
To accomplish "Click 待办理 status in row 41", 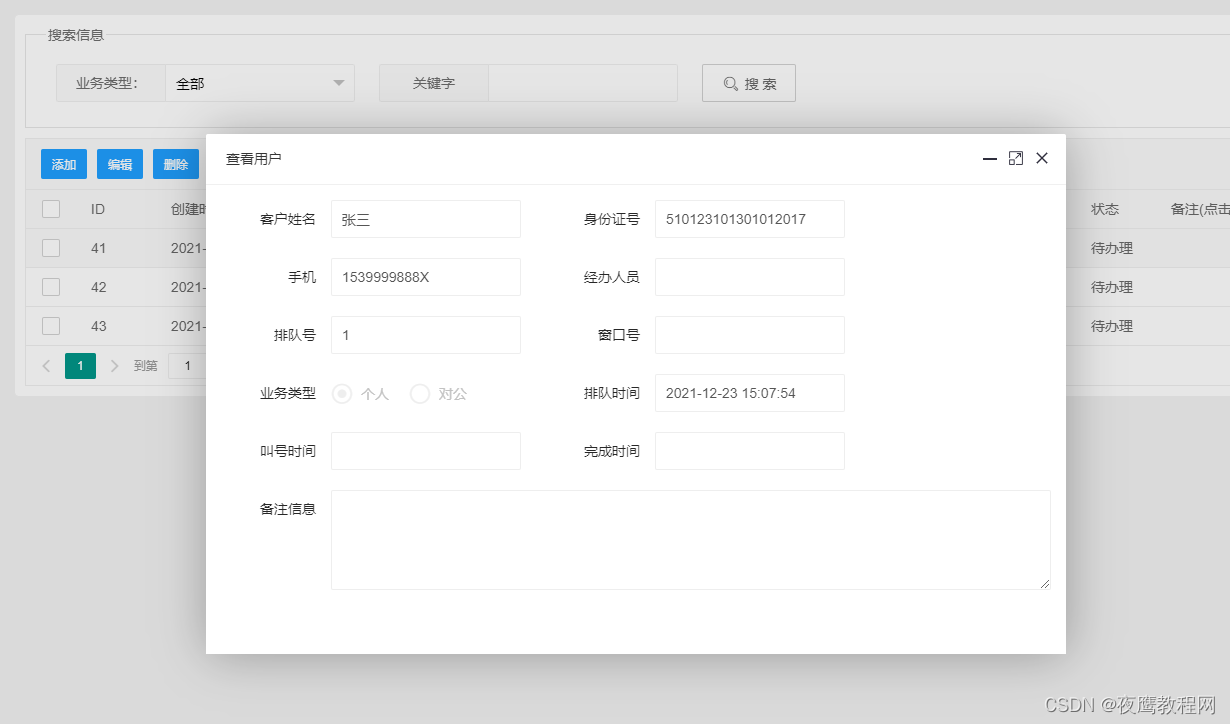I will coord(1112,248).
